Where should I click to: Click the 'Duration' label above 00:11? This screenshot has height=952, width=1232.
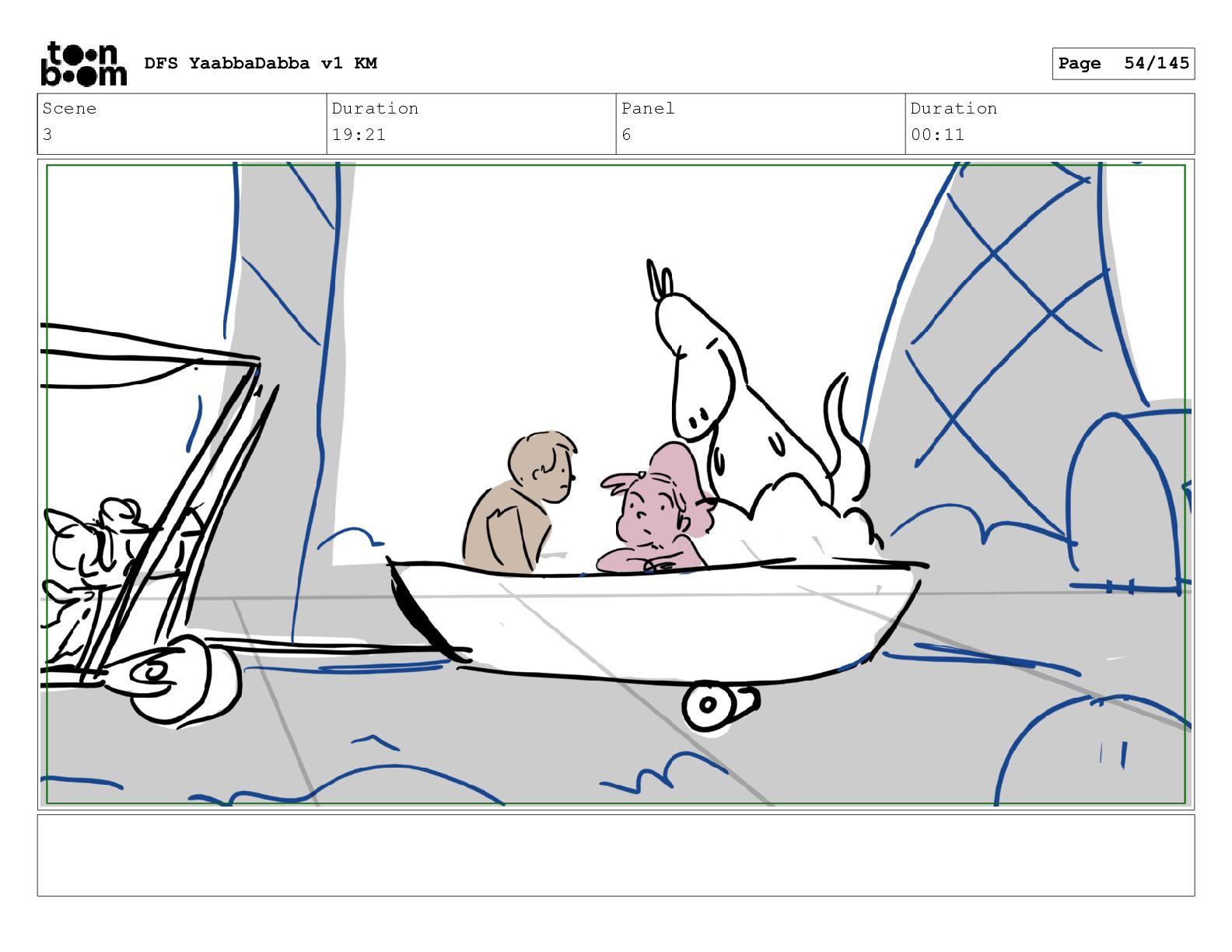pyautogui.click(x=954, y=108)
